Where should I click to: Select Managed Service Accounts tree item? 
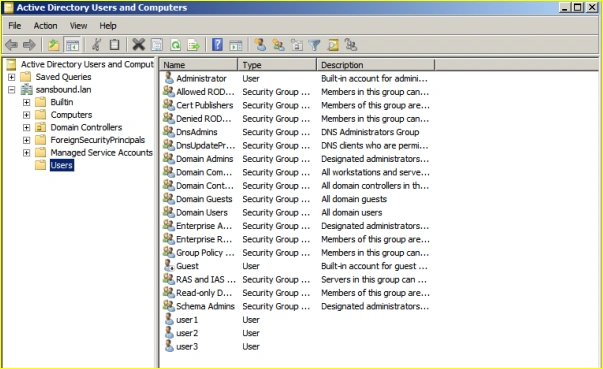point(102,153)
